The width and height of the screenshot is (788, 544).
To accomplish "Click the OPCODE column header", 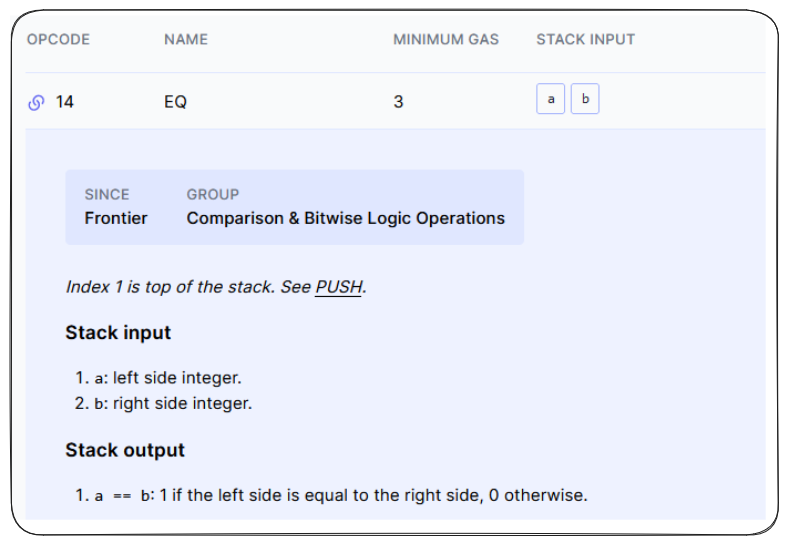I will [58, 40].
